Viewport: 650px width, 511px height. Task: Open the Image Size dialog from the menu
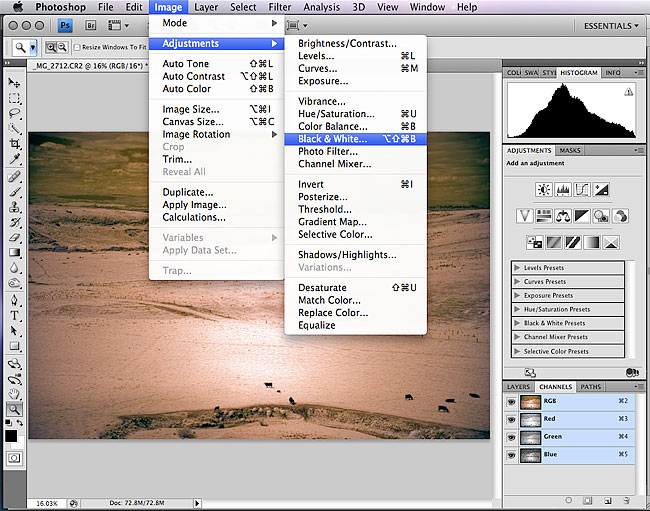click(190, 109)
